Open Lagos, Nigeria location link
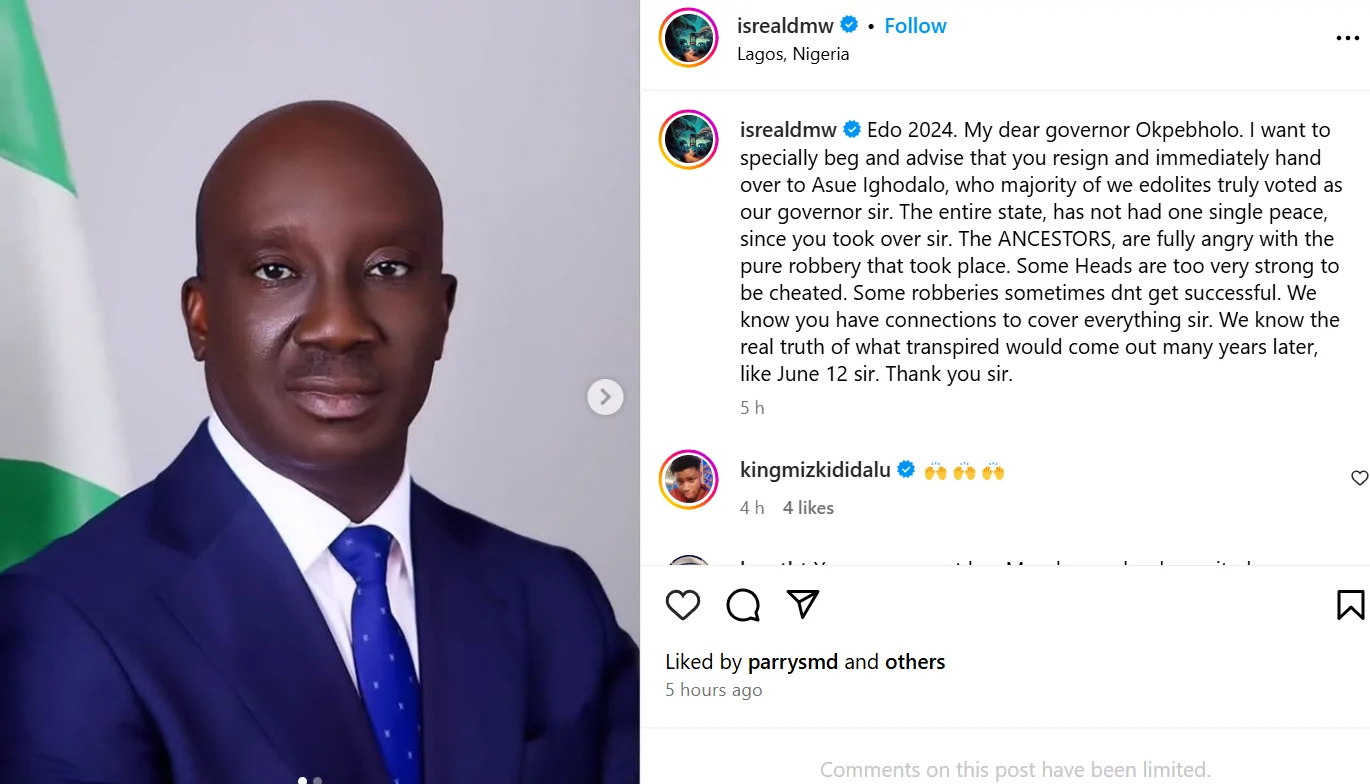 pos(793,54)
